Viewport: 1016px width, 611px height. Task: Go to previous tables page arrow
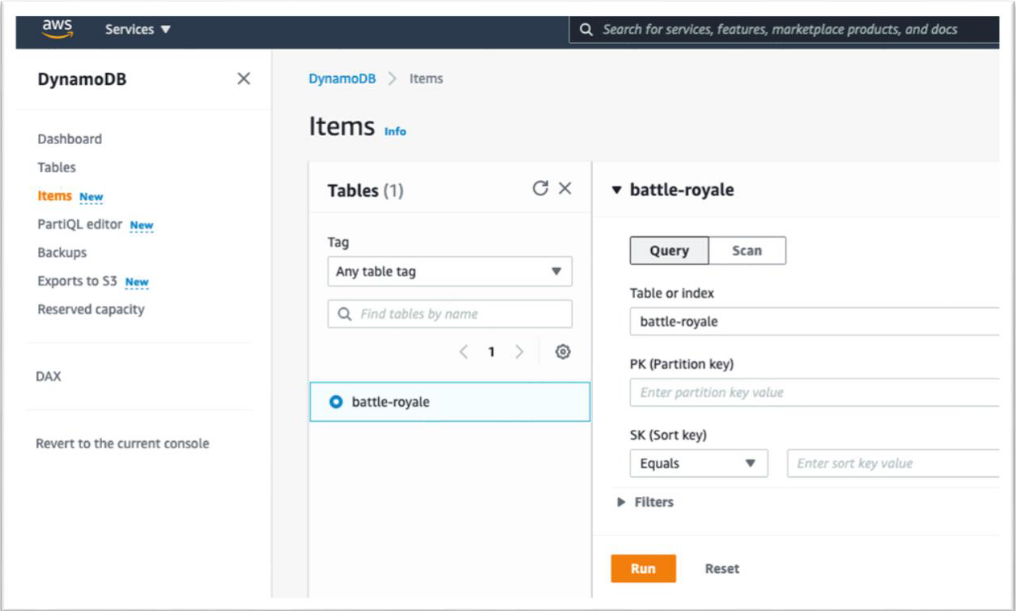(463, 352)
